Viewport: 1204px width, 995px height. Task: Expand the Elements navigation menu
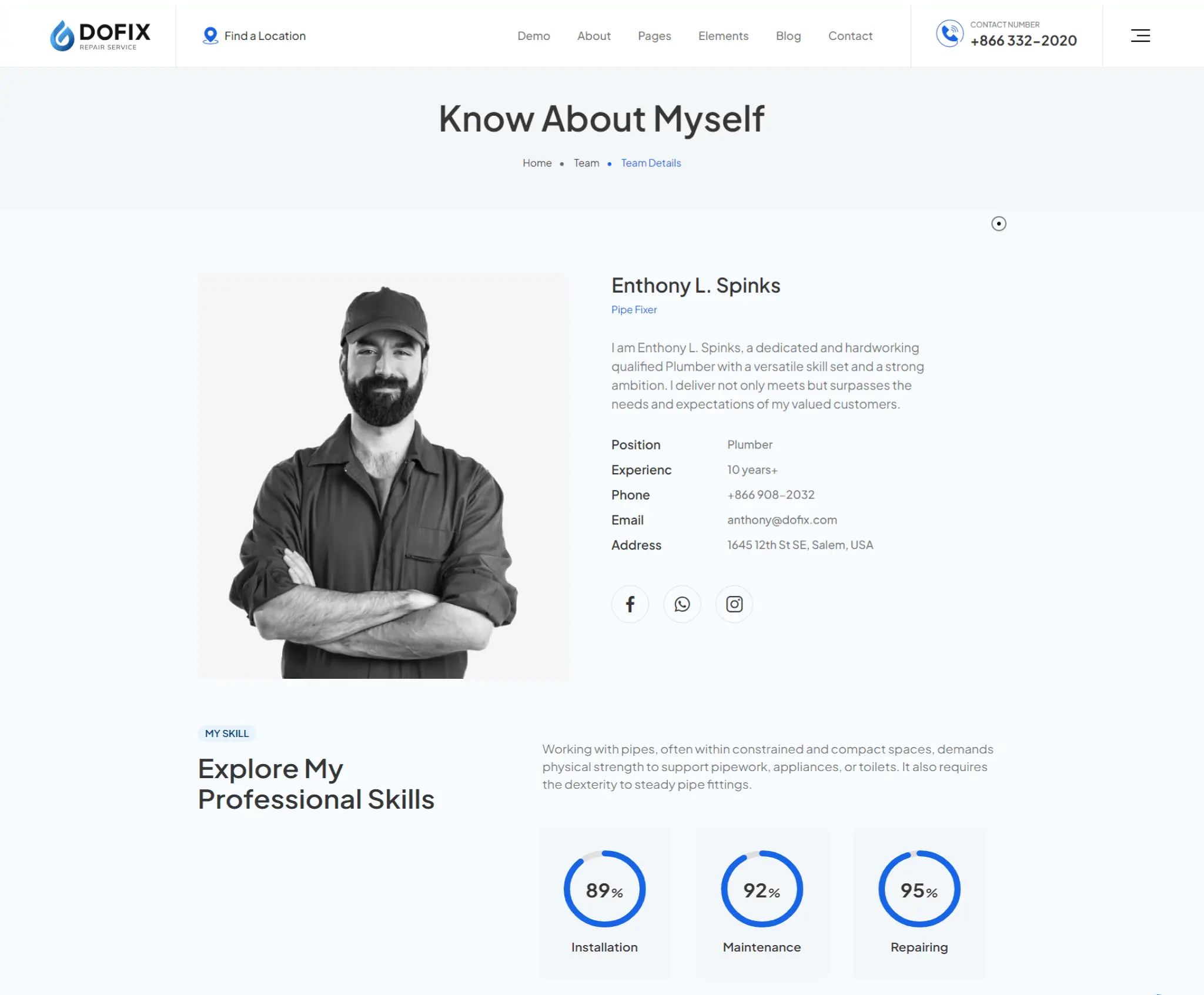(723, 36)
